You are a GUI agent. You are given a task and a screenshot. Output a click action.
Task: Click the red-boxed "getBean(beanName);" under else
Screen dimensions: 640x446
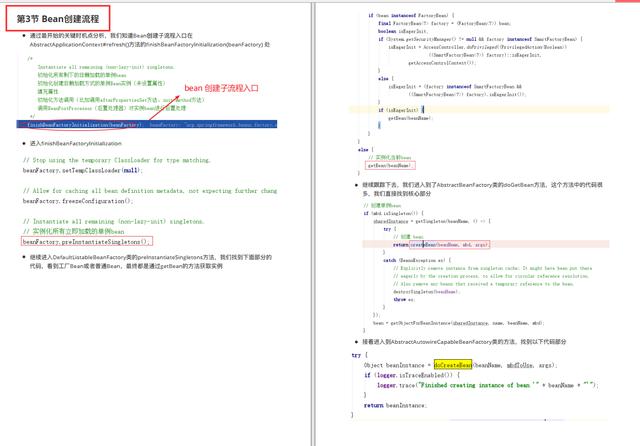coord(390,166)
